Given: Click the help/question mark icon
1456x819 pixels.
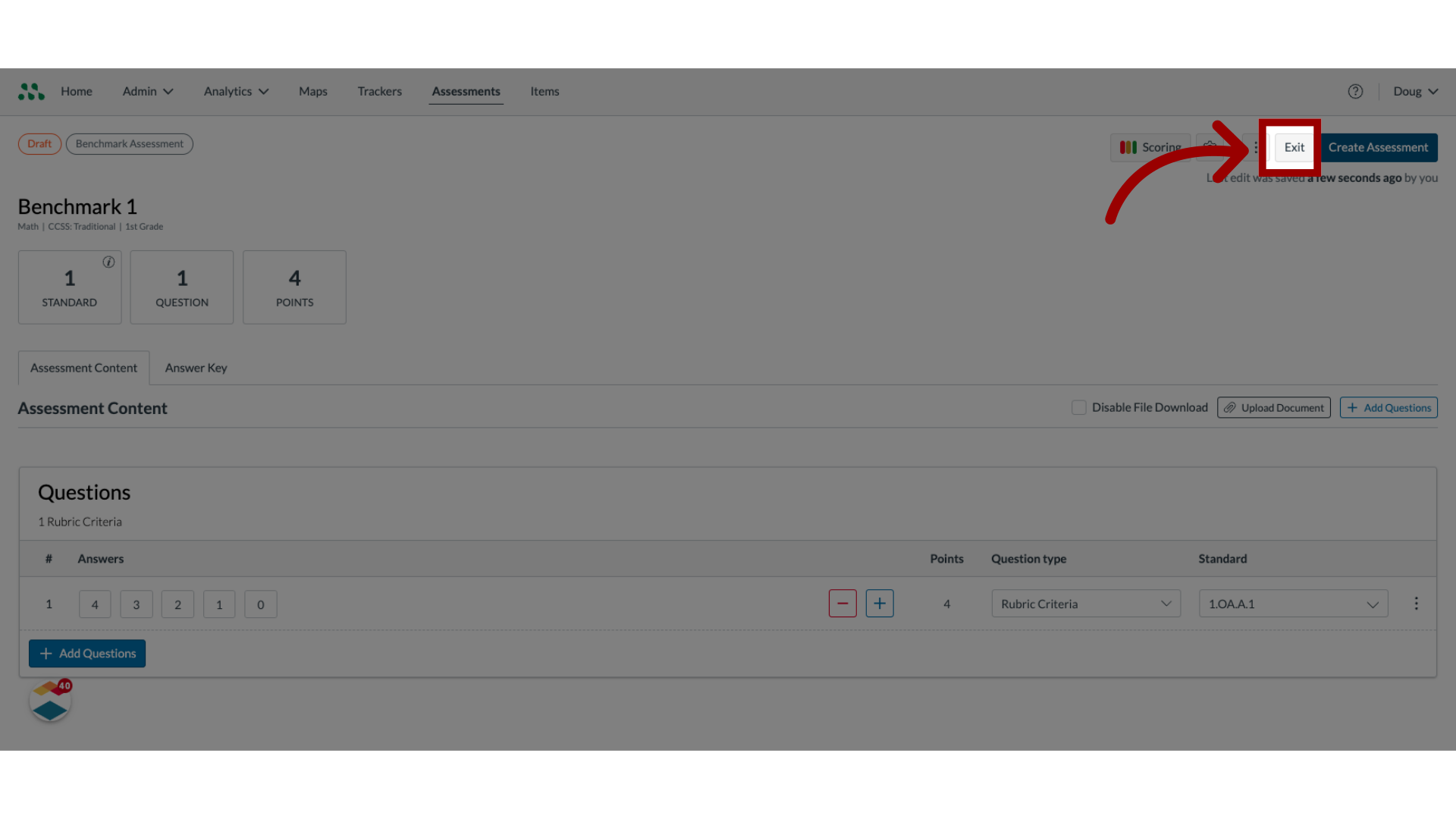Looking at the screenshot, I should [1355, 91].
